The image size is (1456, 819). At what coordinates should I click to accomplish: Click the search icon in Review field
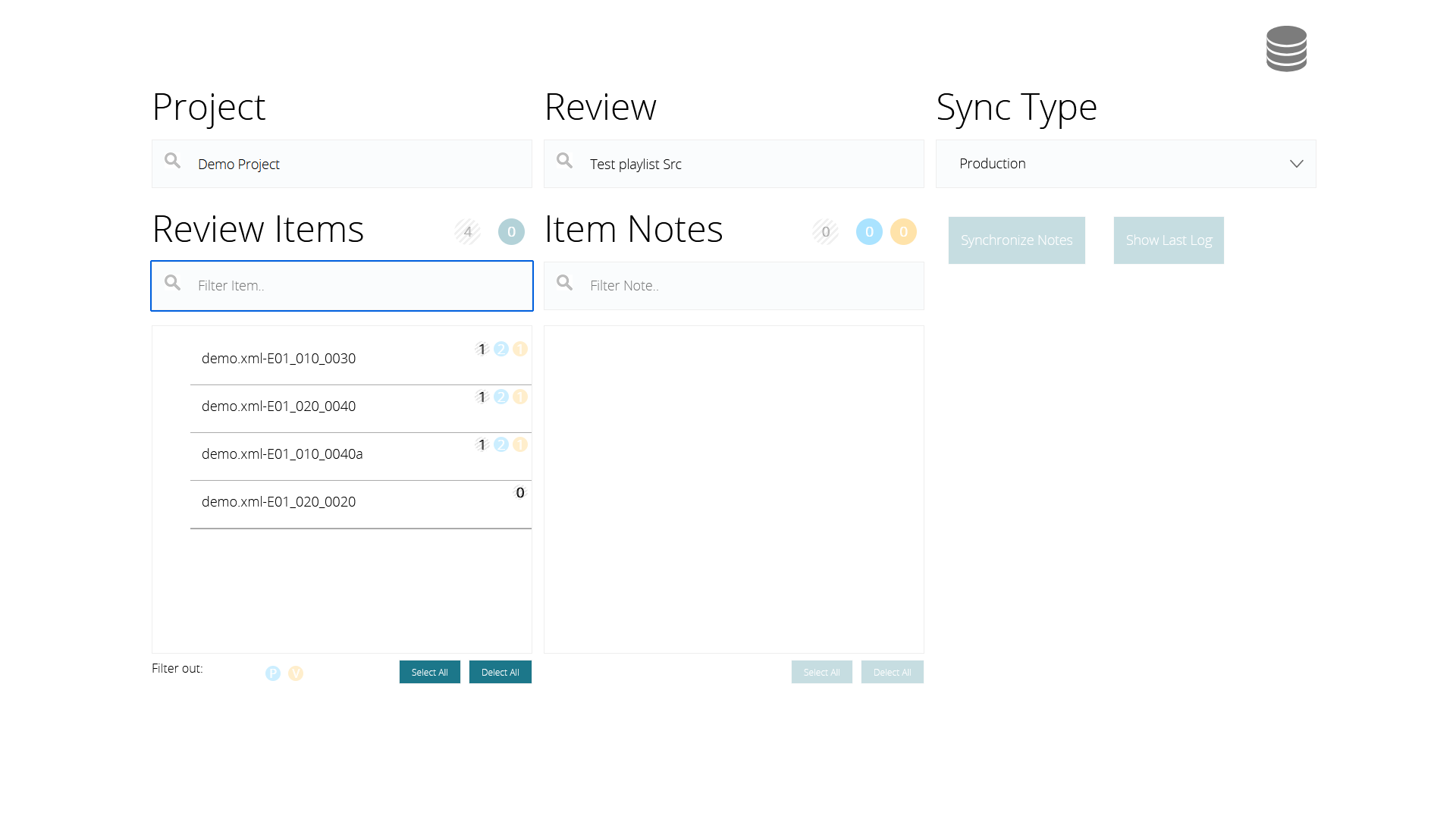pos(565,161)
